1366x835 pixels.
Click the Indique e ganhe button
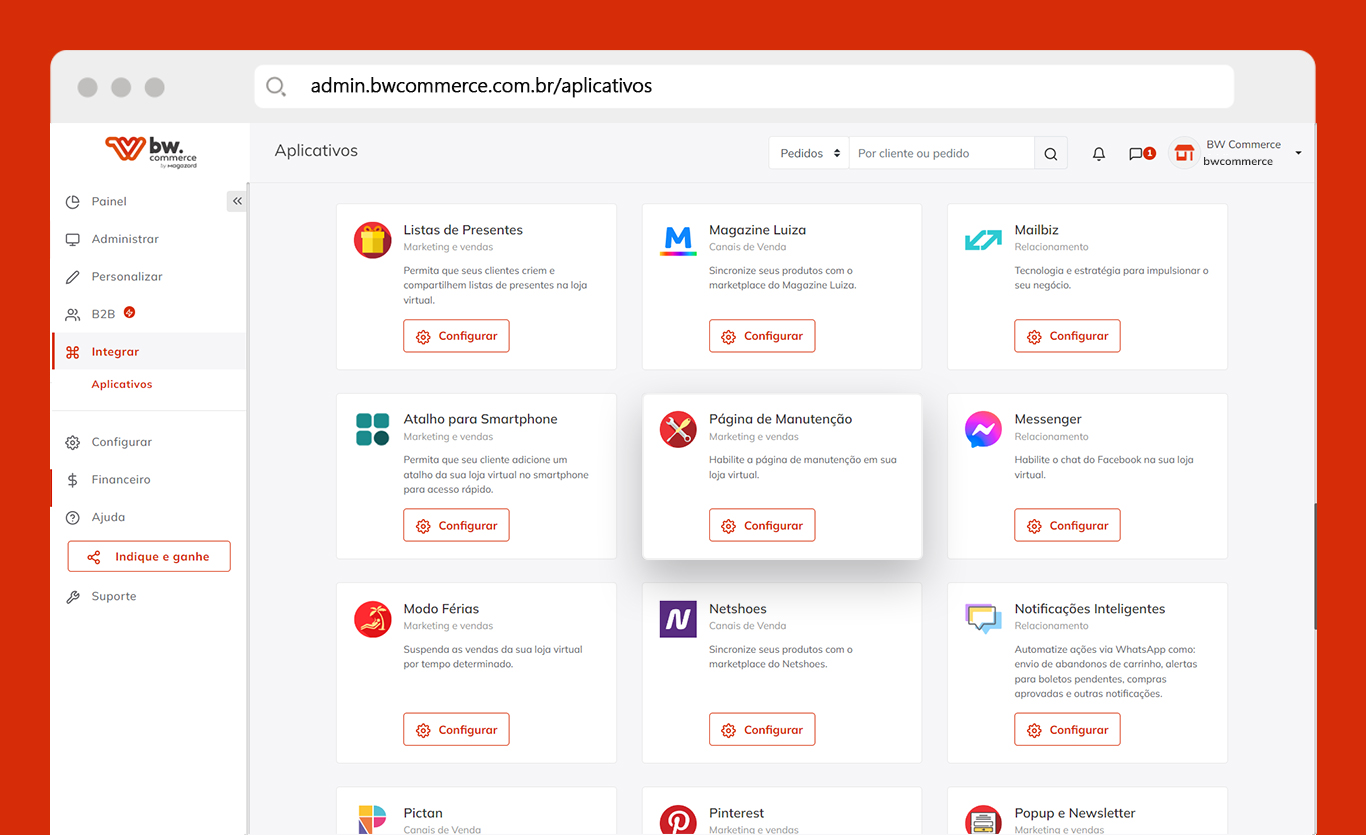[149, 557]
